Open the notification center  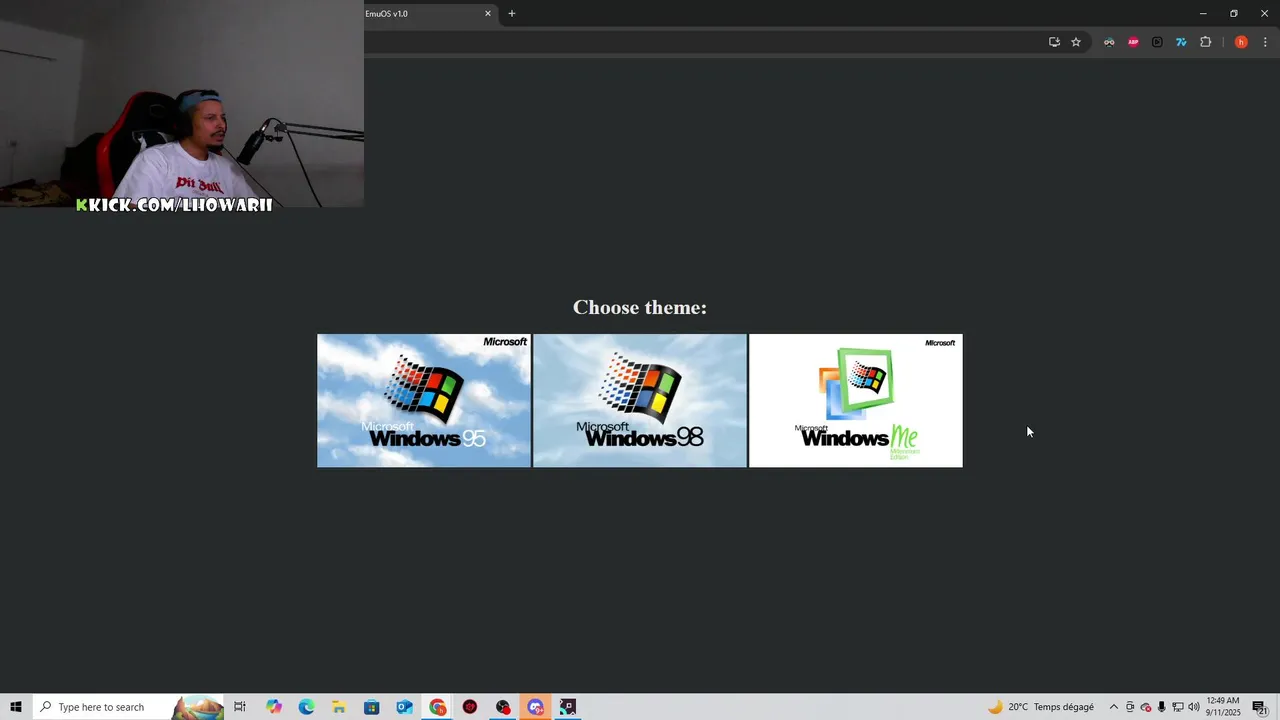point(1259,707)
